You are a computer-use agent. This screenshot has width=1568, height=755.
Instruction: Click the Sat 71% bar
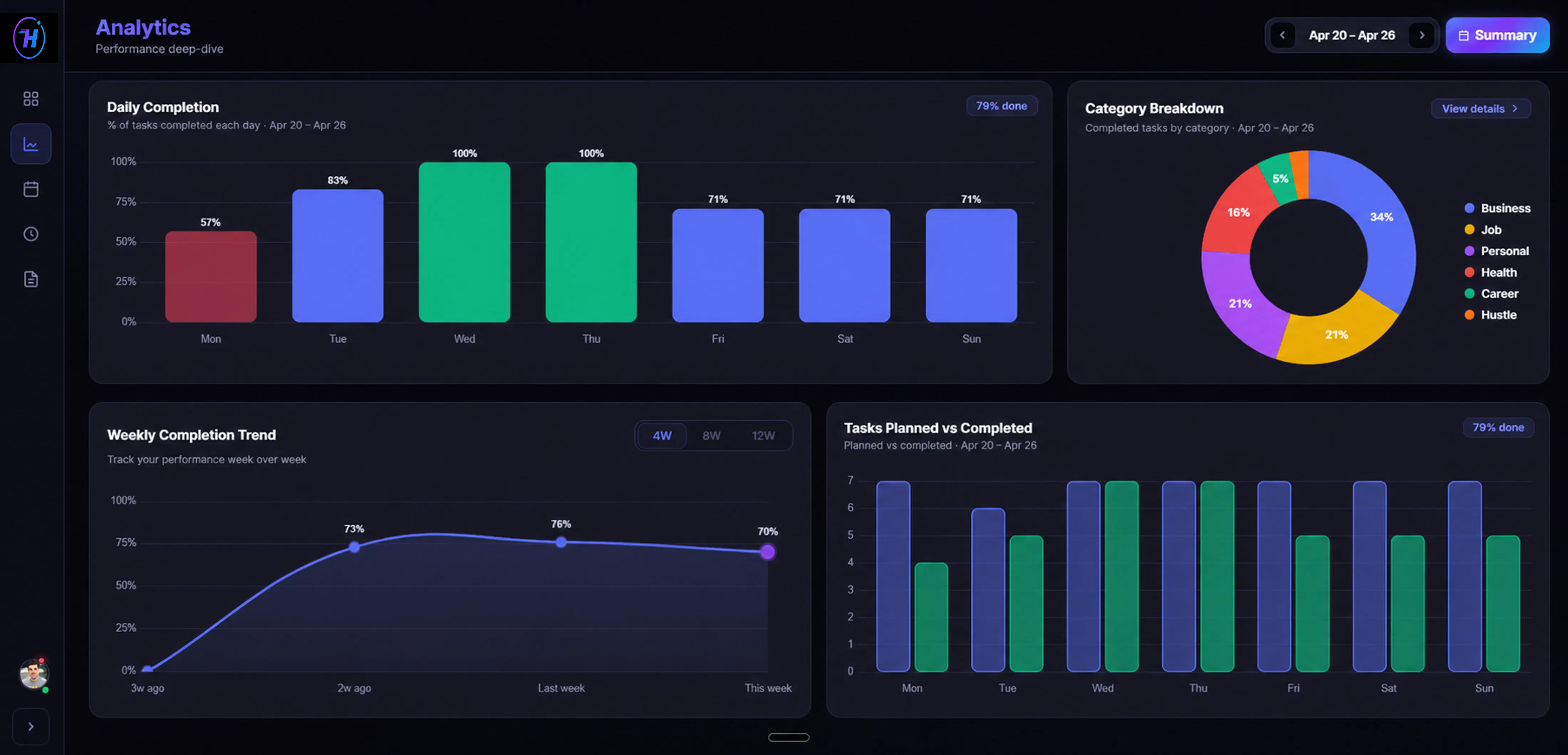844,265
